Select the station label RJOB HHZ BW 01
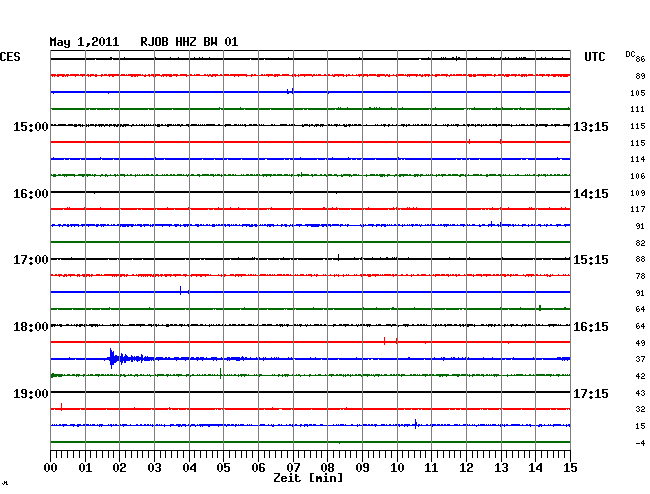The image size is (650, 494). tap(189, 42)
